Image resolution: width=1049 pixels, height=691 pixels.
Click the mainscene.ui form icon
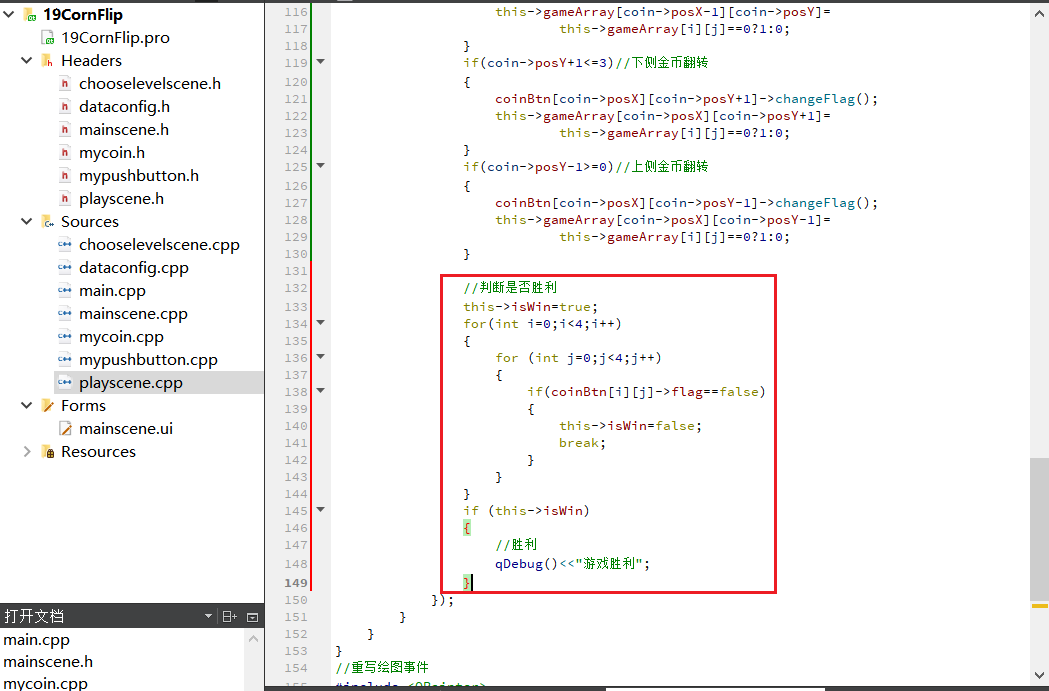(x=65, y=429)
